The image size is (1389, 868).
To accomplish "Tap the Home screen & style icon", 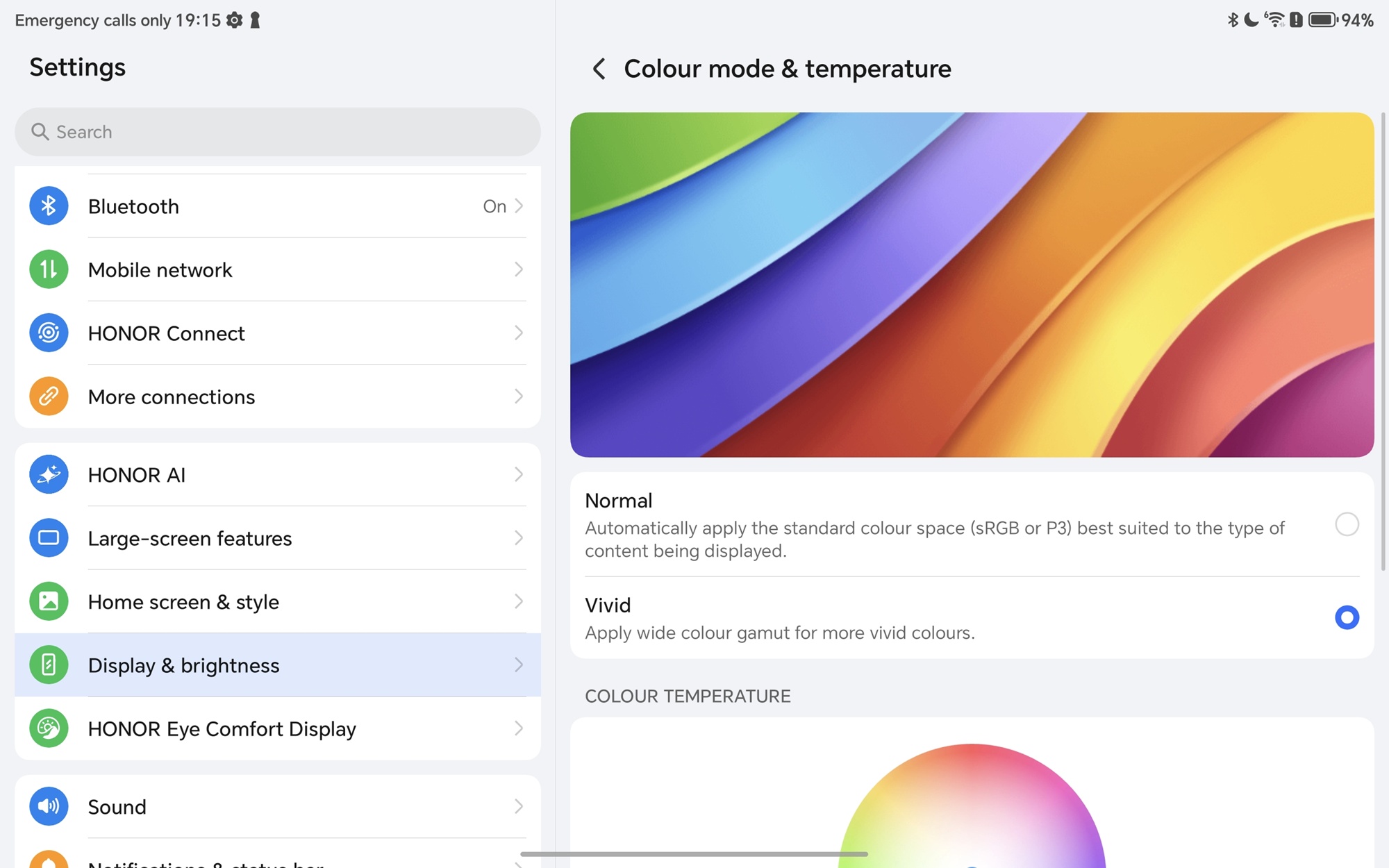I will pyautogui.click(x=49, y=601).
